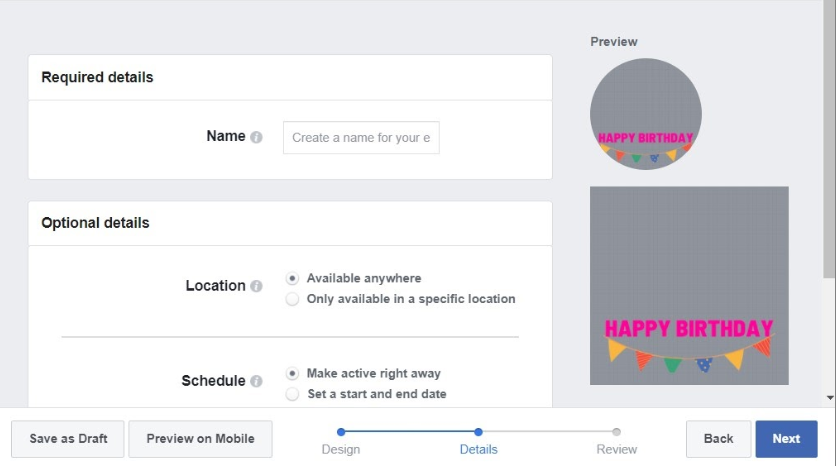840x466 pixels.
Task: Click the scrollbar down arrow
Action: point(830,398)
